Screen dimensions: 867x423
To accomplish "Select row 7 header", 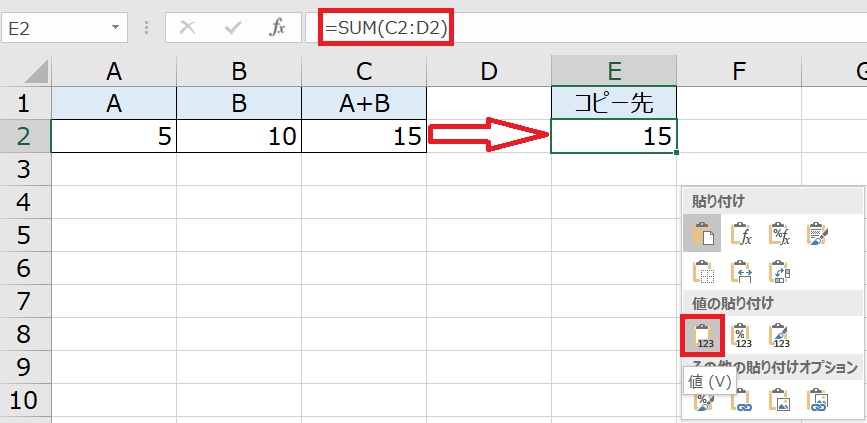I will tap(25, 301).
